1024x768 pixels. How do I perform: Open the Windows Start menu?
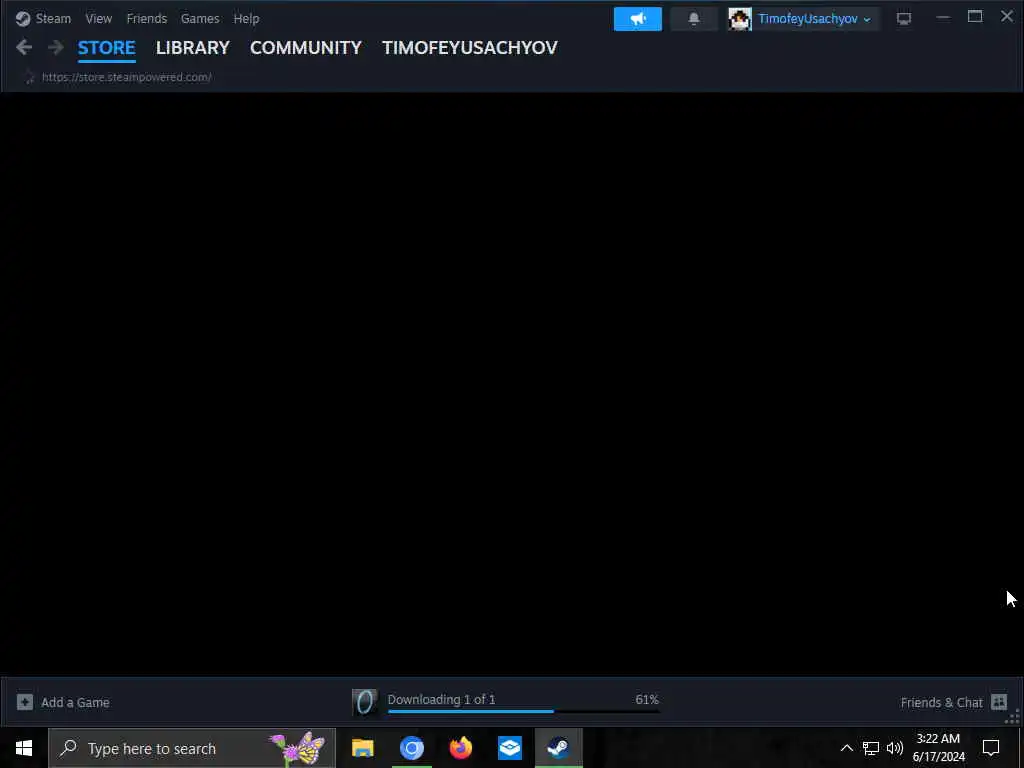pyautogui.click(x=24, y=748)
